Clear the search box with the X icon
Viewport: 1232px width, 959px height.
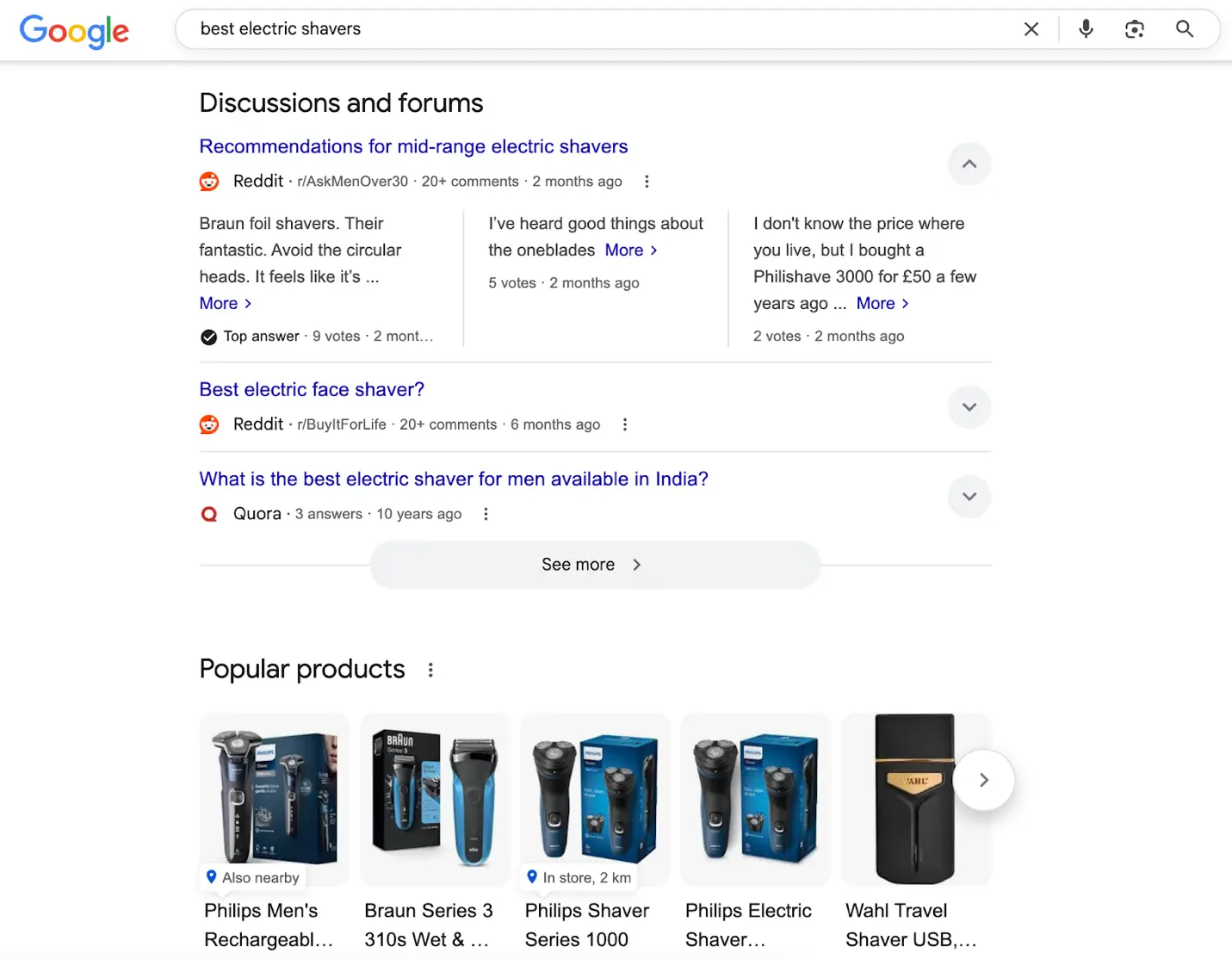tap(1031, 29)
